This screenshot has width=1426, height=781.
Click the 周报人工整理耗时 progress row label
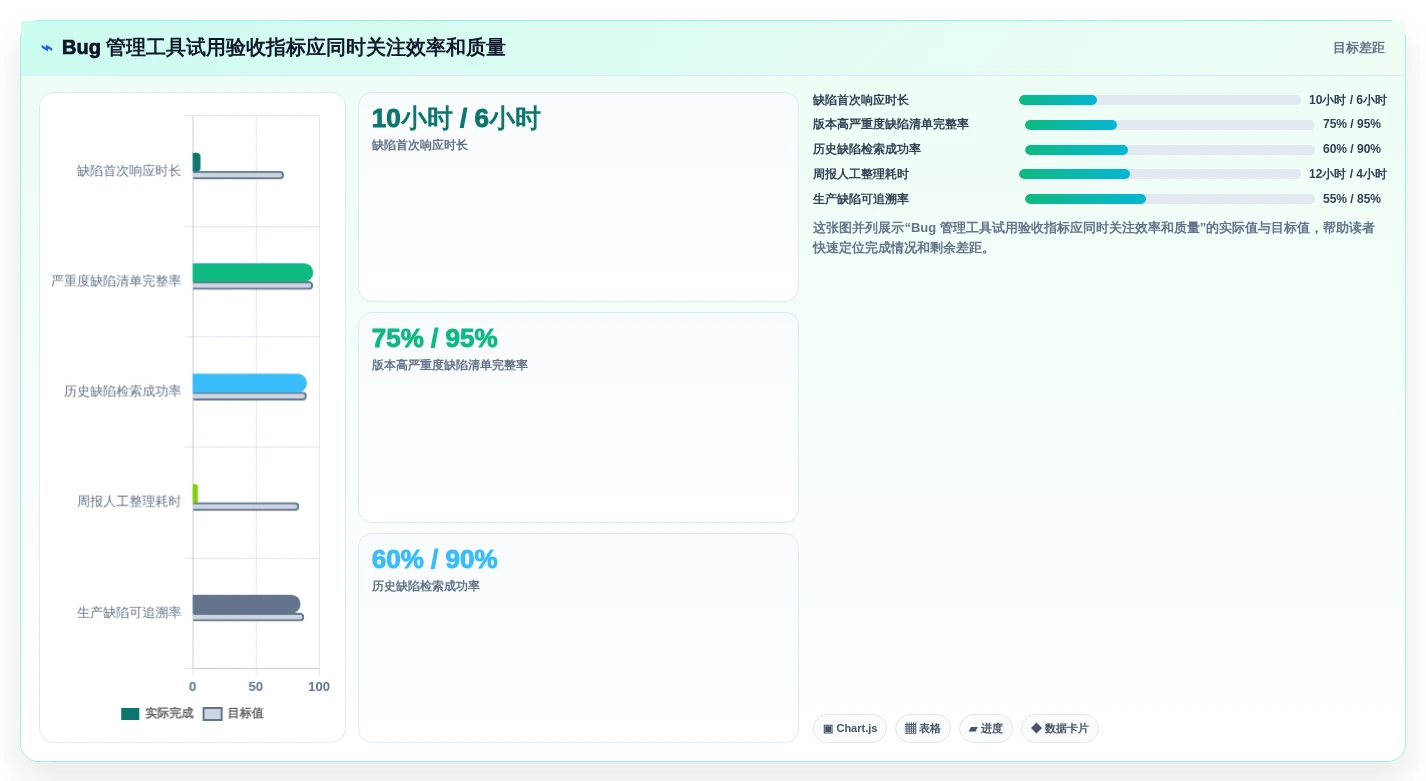click(861, 174)
